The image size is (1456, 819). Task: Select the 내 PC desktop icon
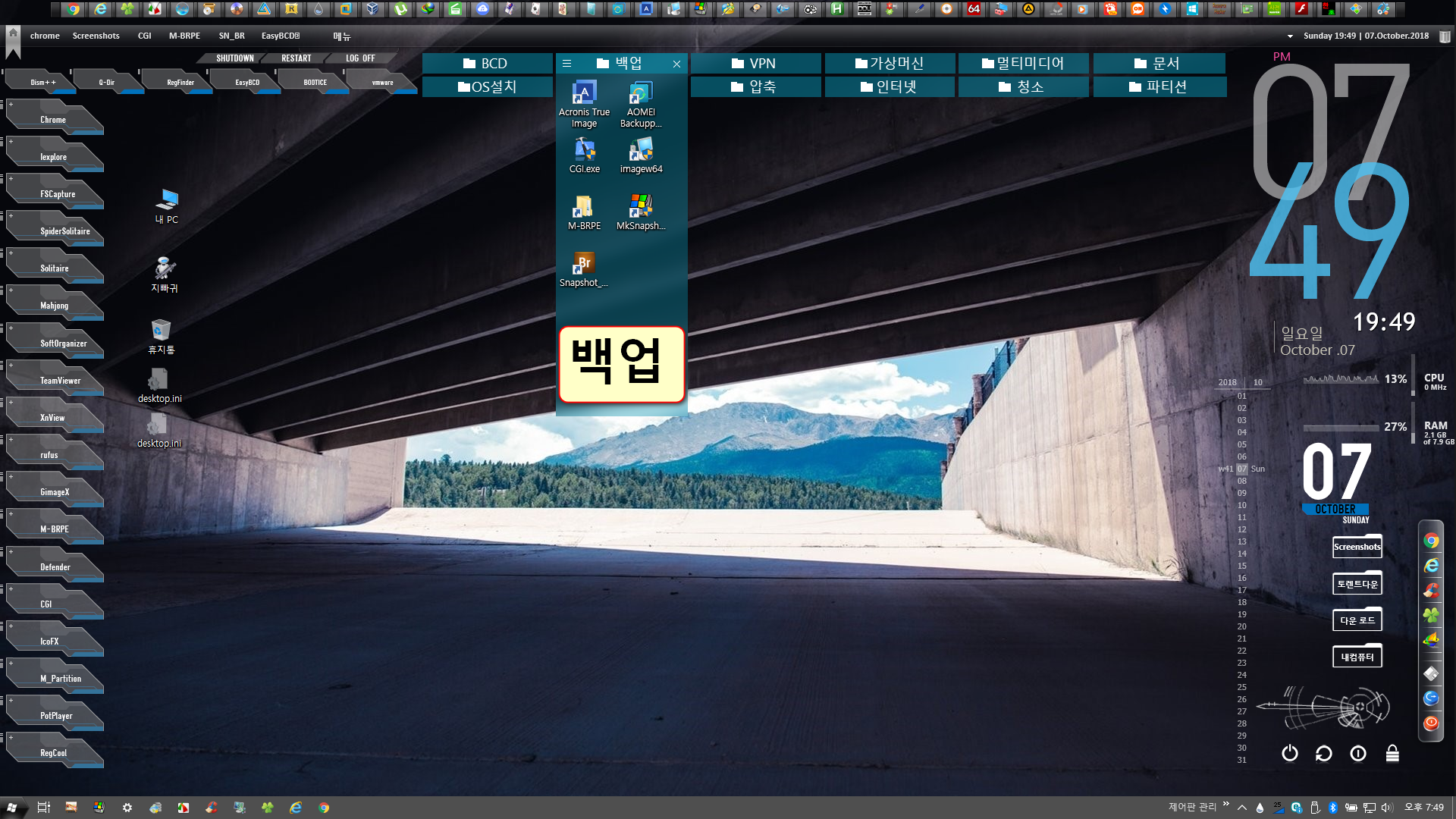pyautogui.click(x=166, y=206)
